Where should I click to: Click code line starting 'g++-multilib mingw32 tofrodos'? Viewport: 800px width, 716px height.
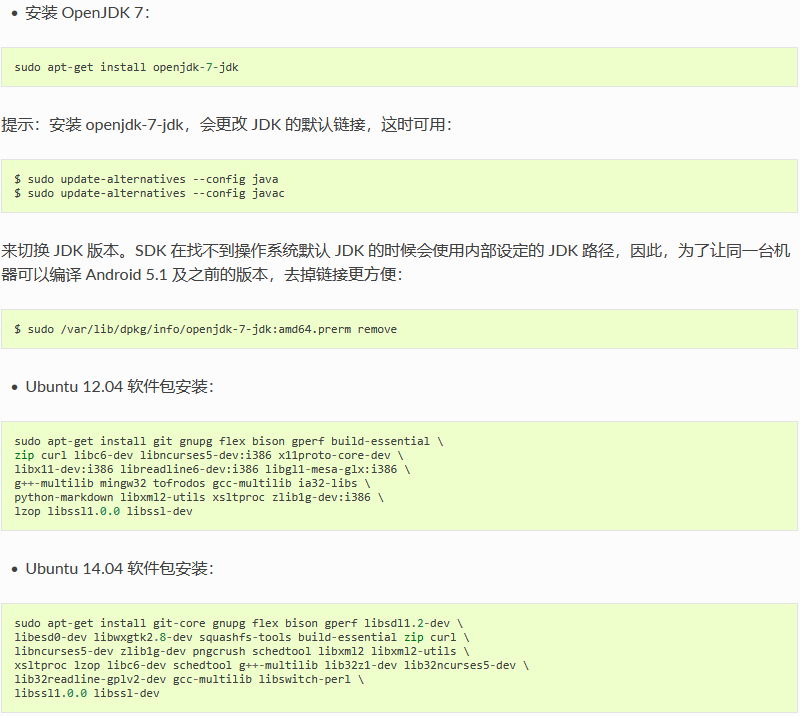tap(192, 483)
